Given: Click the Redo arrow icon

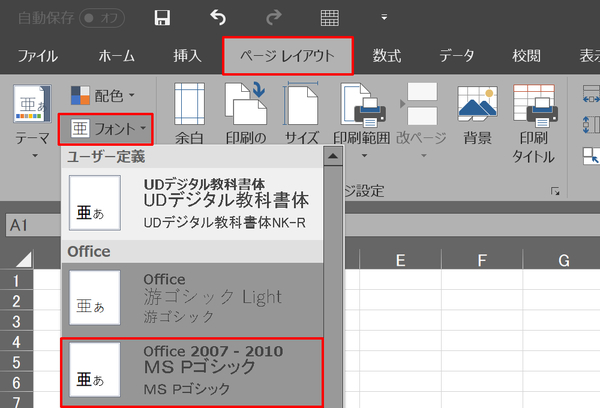Looking at the screenshot, I should (x=273, y=18).
